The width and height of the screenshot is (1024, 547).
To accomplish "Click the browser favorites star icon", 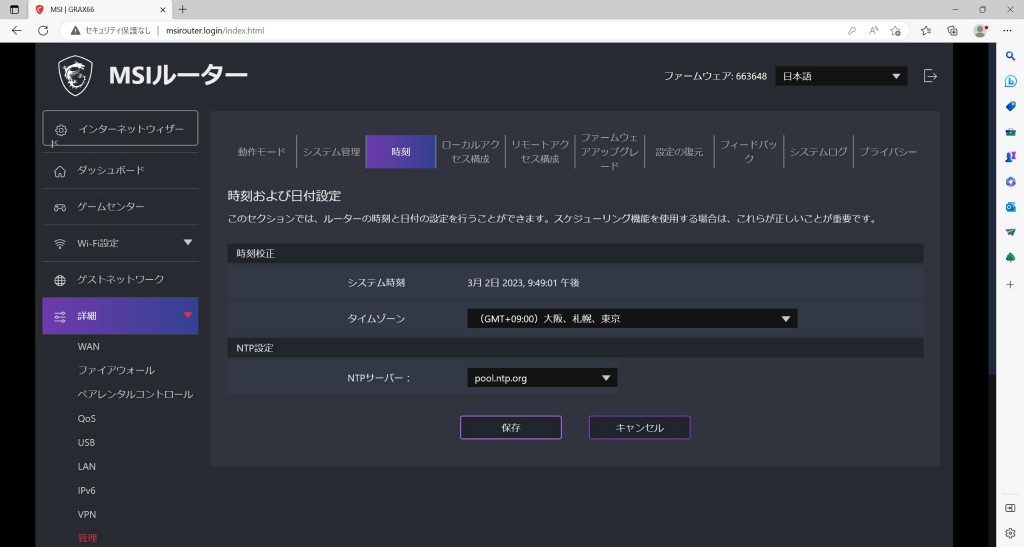I will point(895,31).
